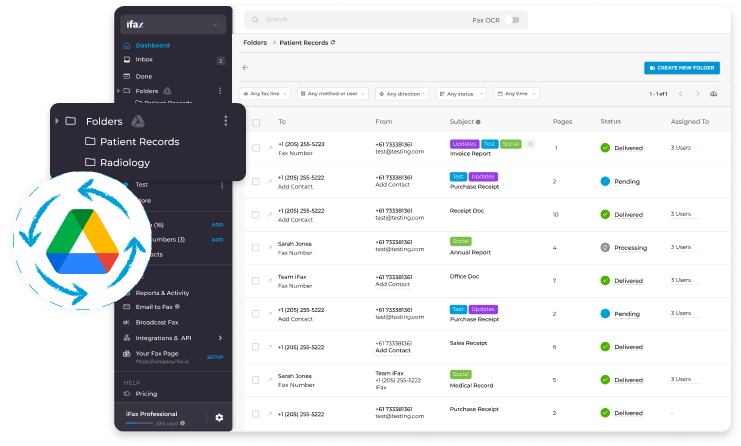The width and height of the screenshot is (741, 446).
Task: Click the green Social tag on Medical Record
Action: point(461,374)
